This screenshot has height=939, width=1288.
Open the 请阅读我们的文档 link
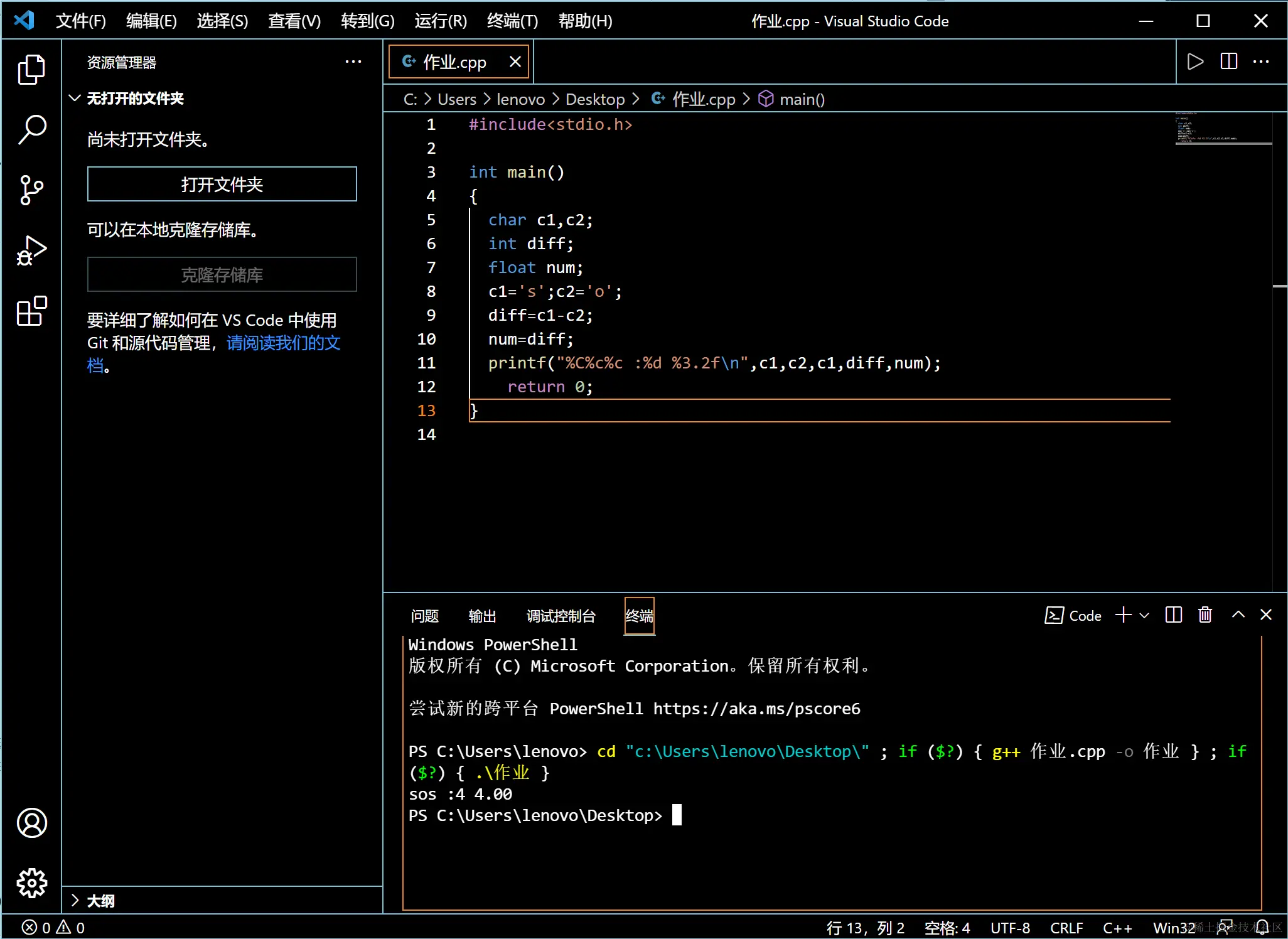click(x=283, y=343)
